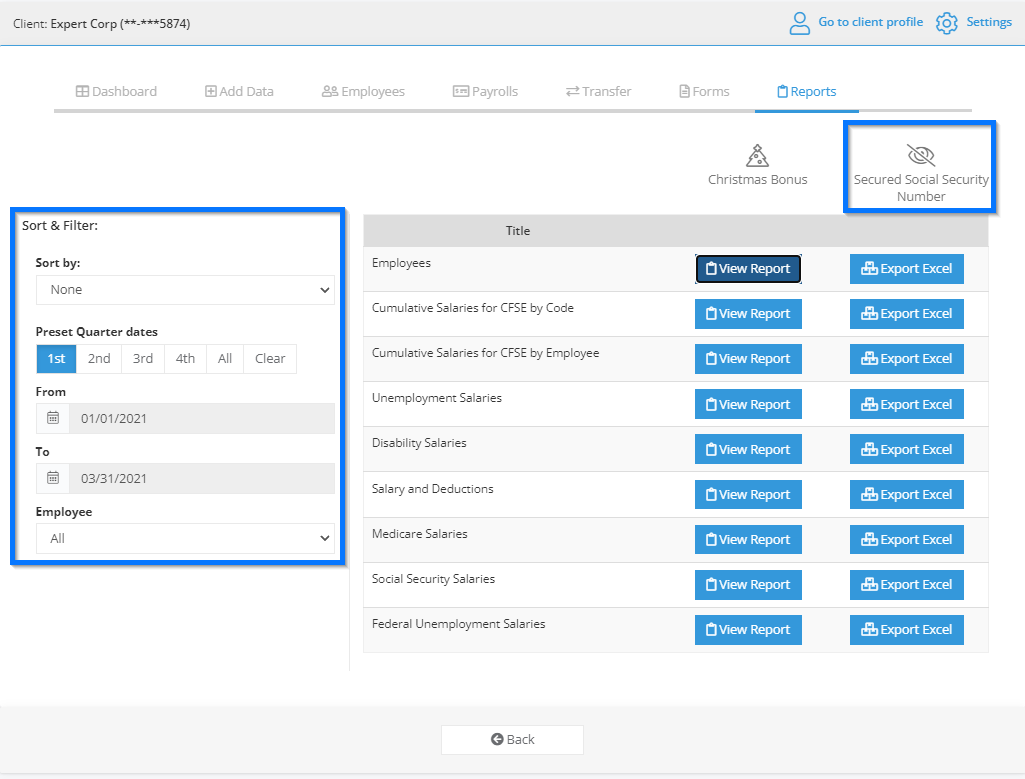Open the Payrolls tab
The image size is (1025, 779).
[x=485, y=91]
